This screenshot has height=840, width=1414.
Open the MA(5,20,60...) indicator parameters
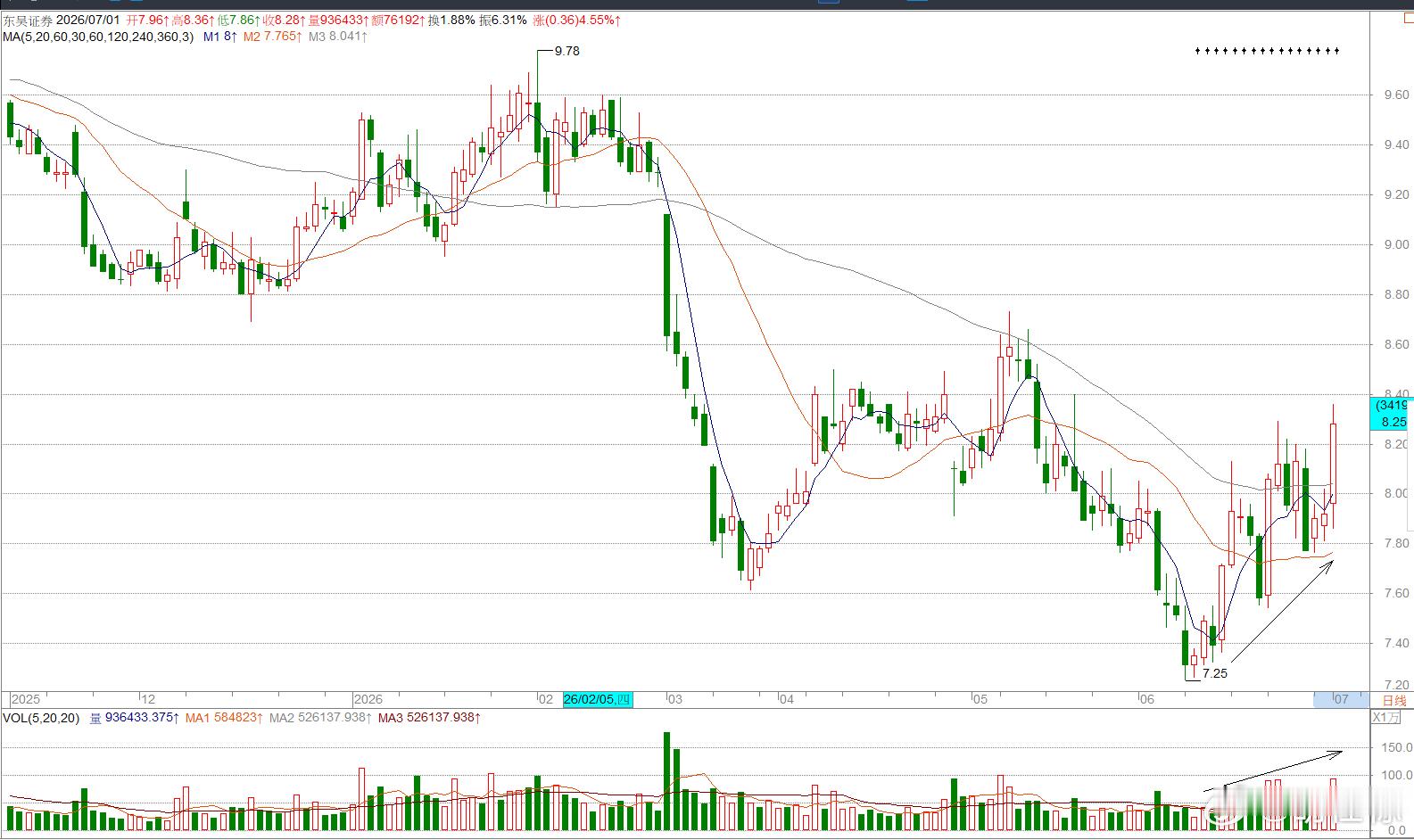click(98, 37)
